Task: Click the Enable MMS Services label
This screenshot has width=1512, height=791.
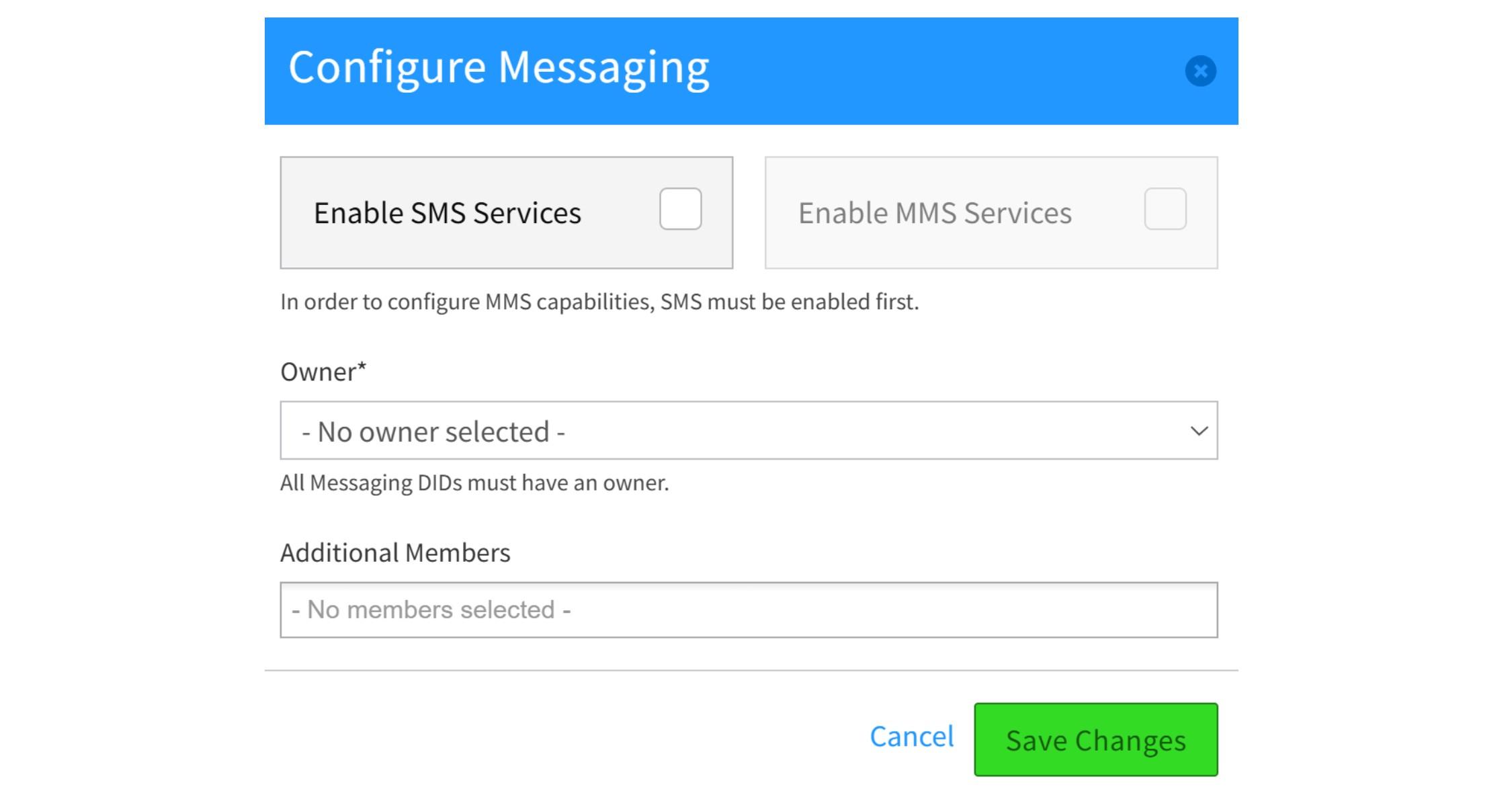Action: pyautogui.click(x=934, y=213)
